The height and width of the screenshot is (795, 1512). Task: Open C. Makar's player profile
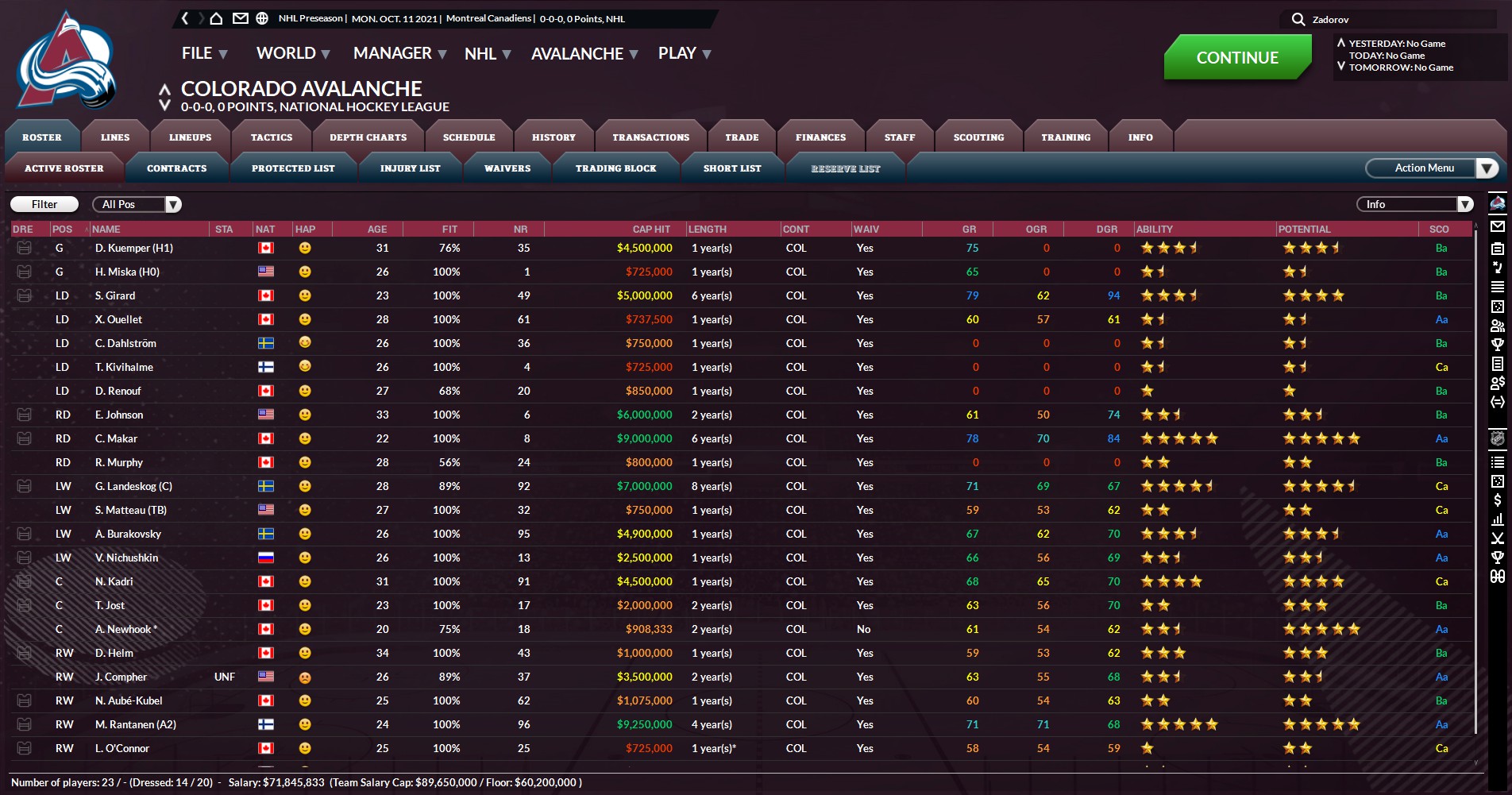116,438
